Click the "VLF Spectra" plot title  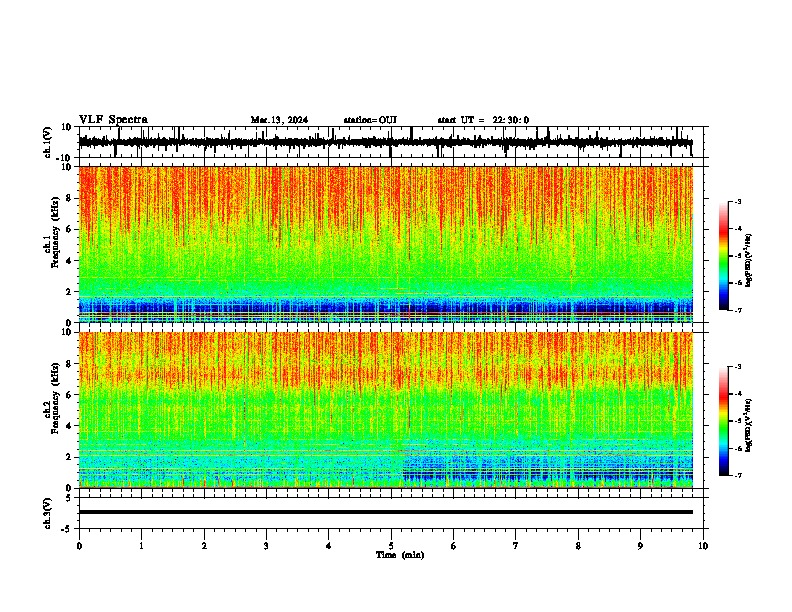(113, 120)
